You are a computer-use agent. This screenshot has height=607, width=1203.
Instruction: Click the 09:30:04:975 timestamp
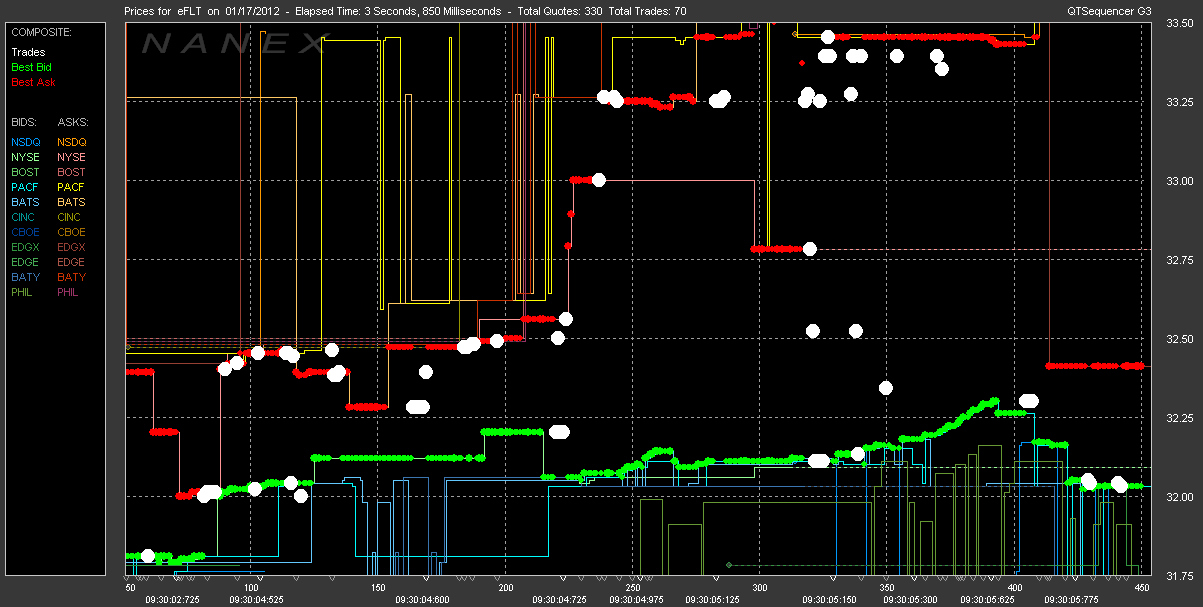click(635, 600)
